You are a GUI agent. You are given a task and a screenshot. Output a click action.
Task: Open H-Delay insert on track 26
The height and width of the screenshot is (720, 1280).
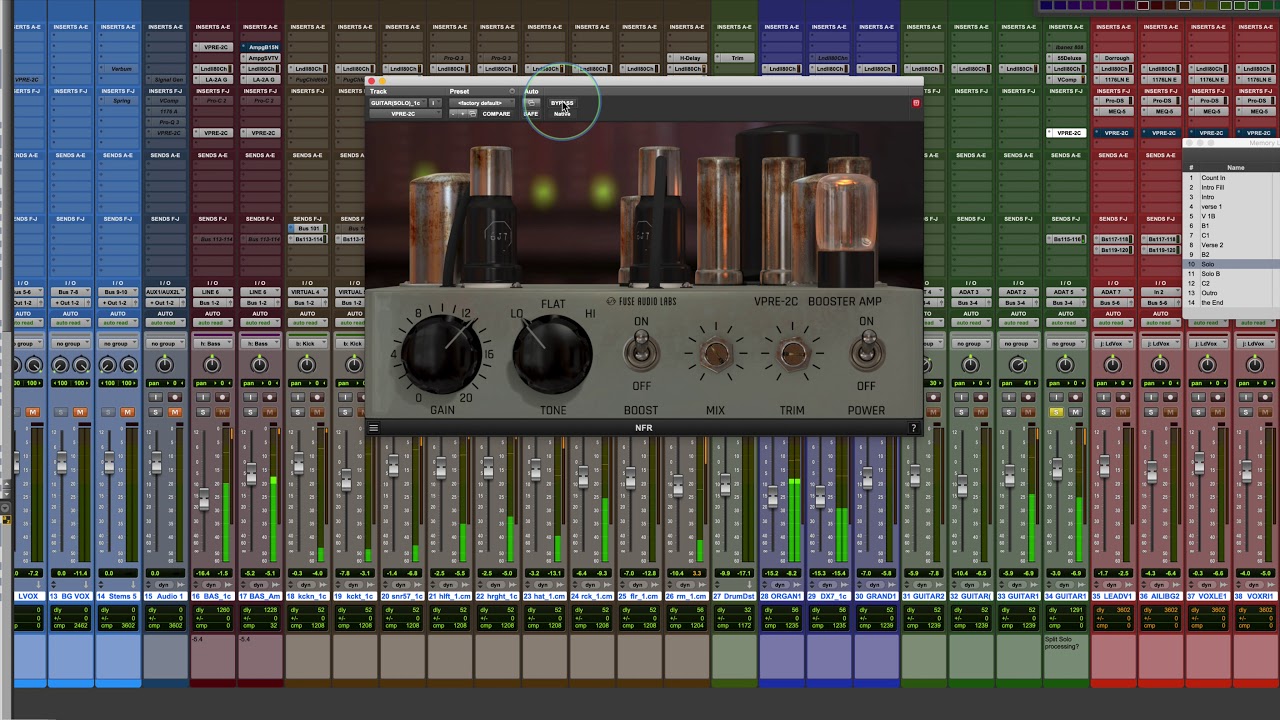[687, 58]
